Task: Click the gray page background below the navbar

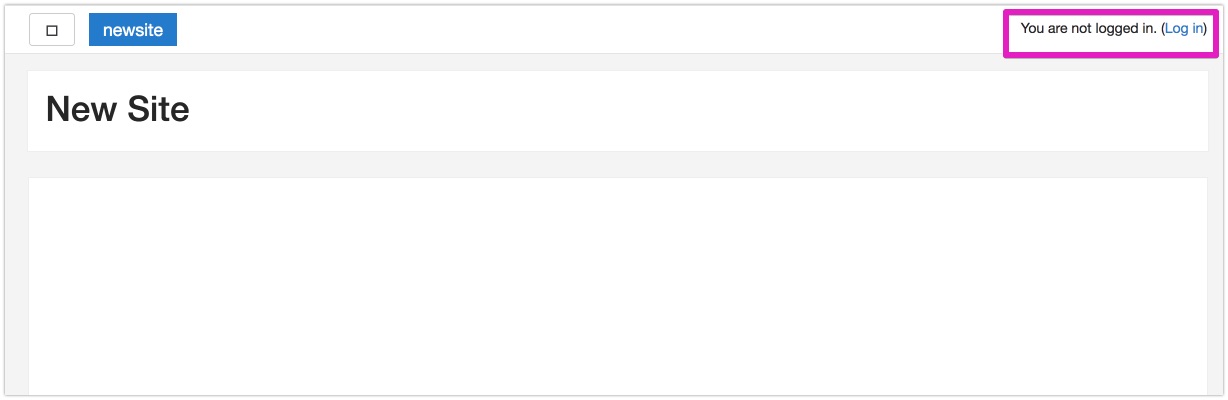Action: (x=618, y=164)
